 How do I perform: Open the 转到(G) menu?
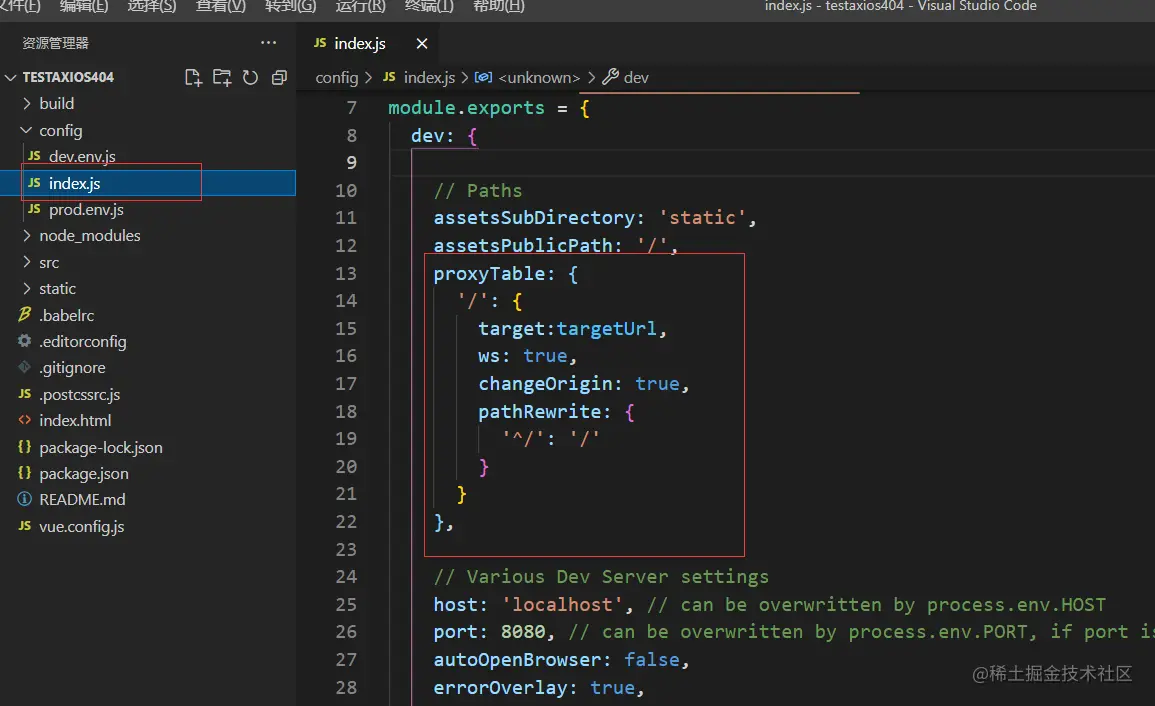290,6
